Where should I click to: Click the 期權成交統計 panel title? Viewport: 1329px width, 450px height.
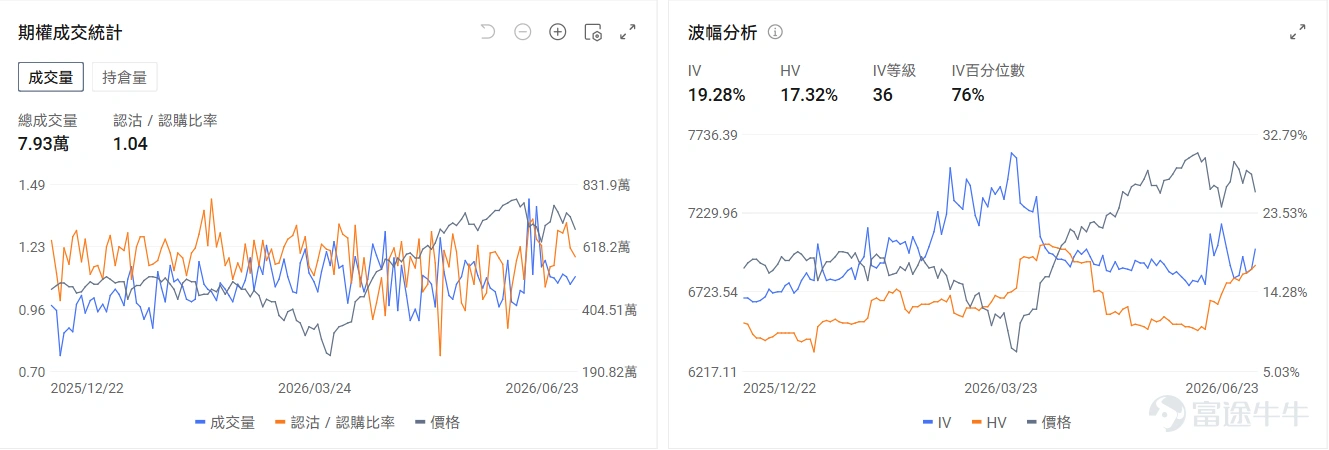[x=70, y=33]
